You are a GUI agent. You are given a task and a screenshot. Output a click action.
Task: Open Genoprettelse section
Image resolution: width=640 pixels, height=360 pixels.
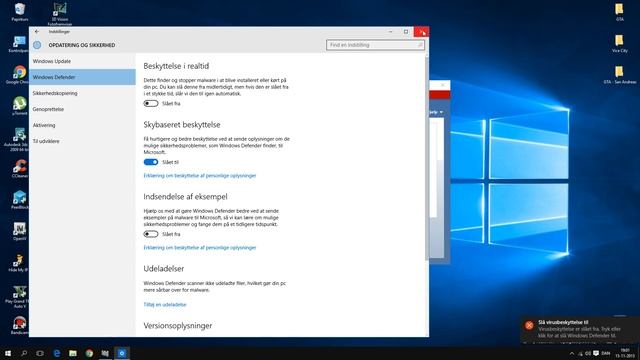click(82, 109)
